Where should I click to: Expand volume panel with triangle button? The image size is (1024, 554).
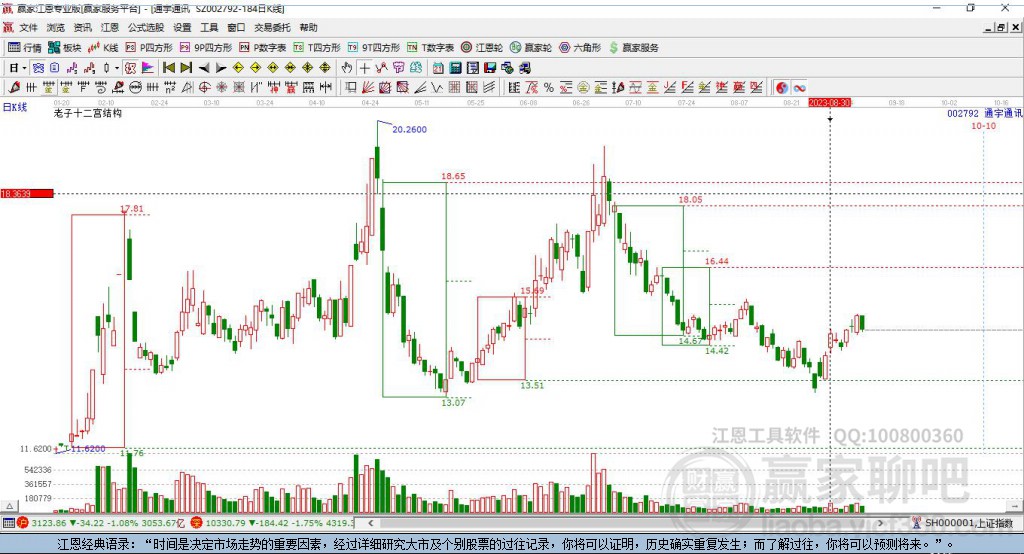(9, 506)
